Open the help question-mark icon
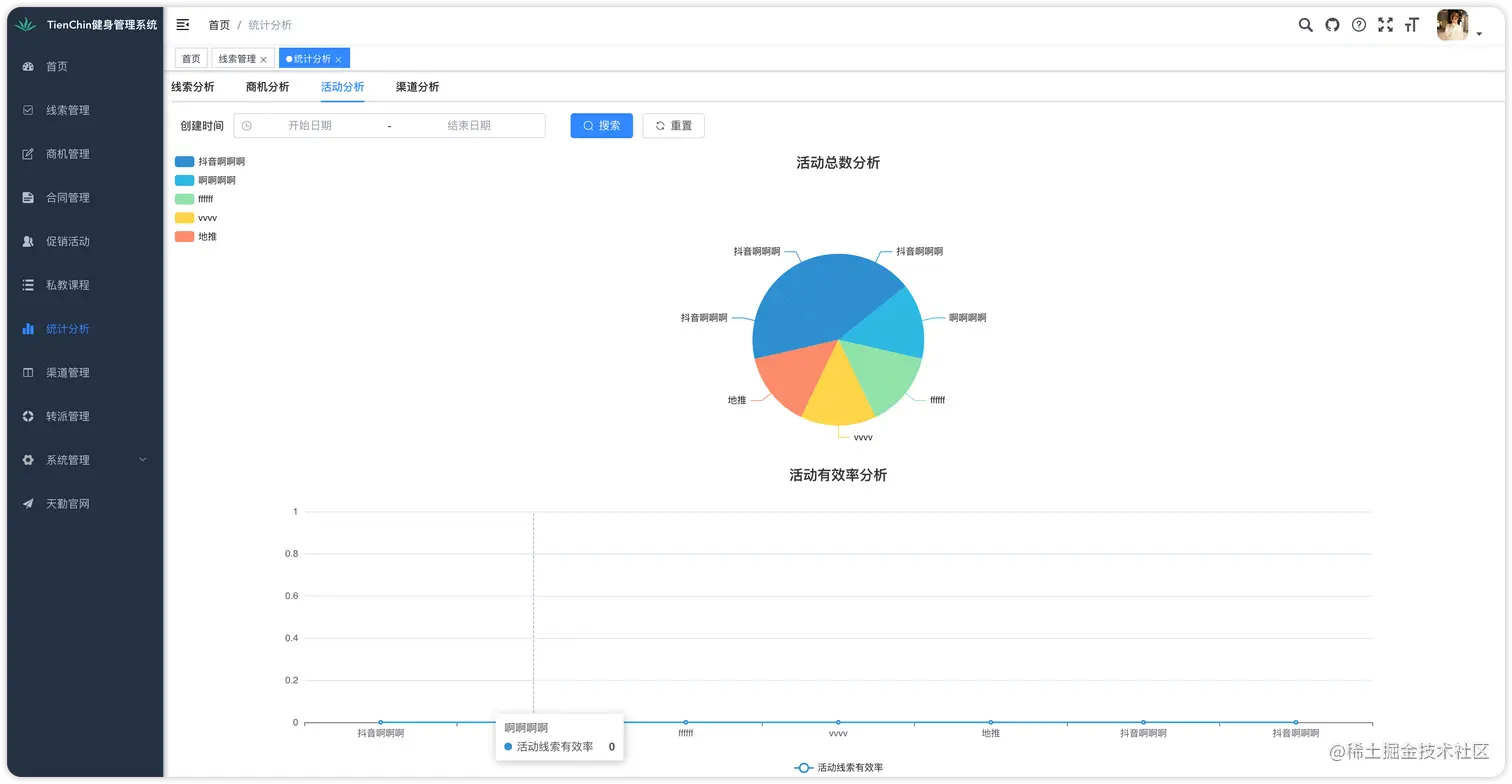The width and height of the screenshot is (1512, 784). [x=1358, y=25]
